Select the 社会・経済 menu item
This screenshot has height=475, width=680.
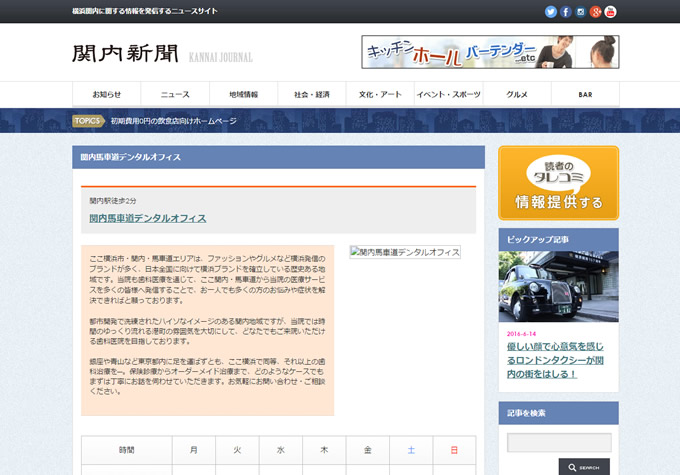tap(312, 94)
